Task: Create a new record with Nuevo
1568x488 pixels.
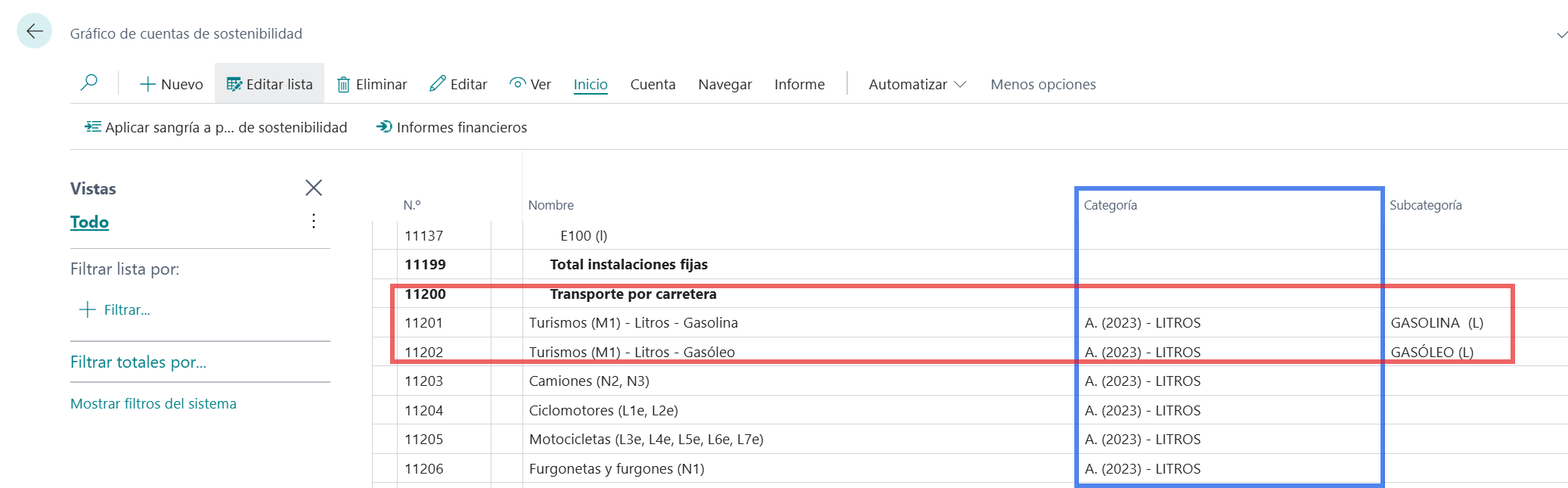Action: point(172,84)
